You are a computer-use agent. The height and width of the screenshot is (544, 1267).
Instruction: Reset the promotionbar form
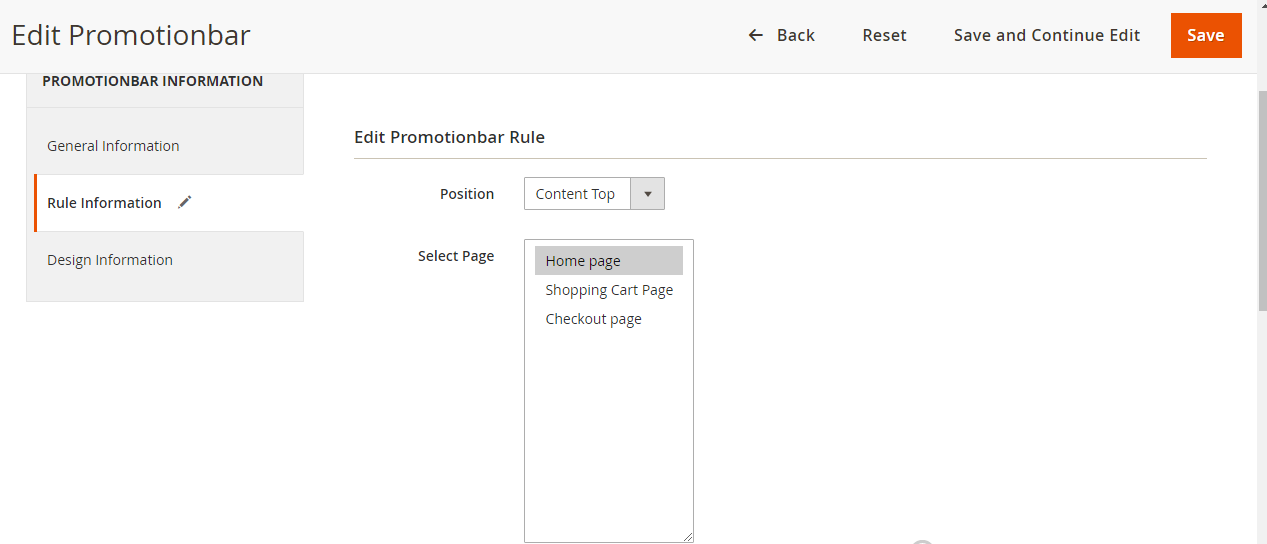pyautogui.click(x=884, y=36)
